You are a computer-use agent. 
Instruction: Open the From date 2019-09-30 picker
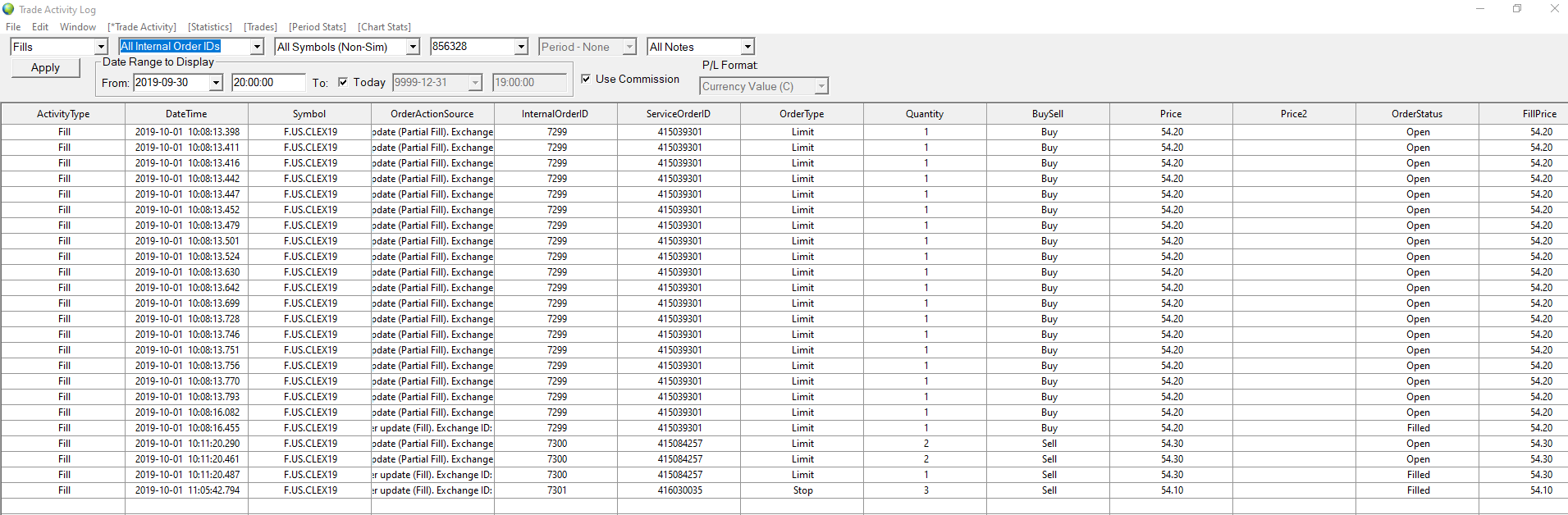[216, 83]
